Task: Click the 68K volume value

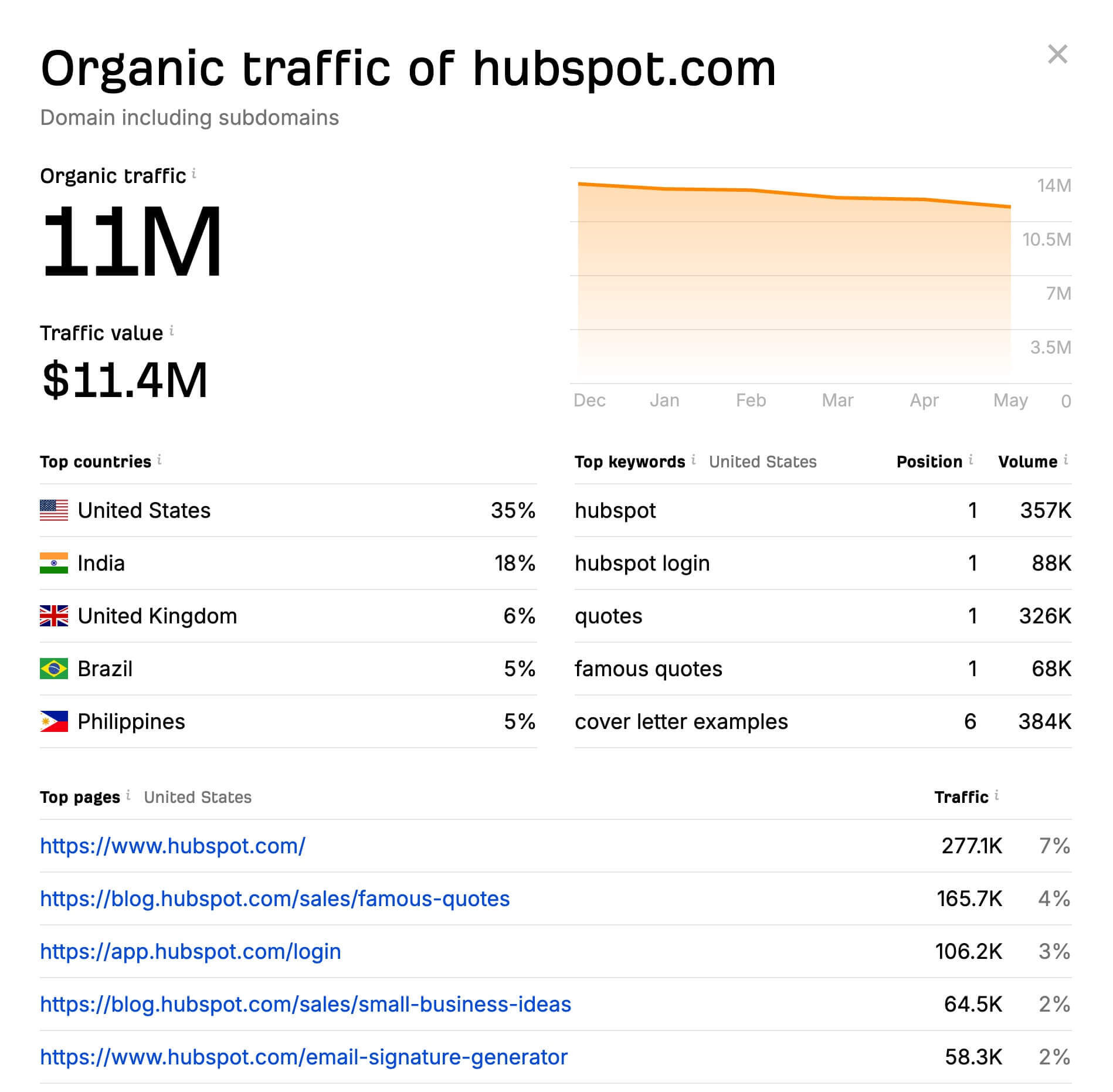Action: 1051,669
